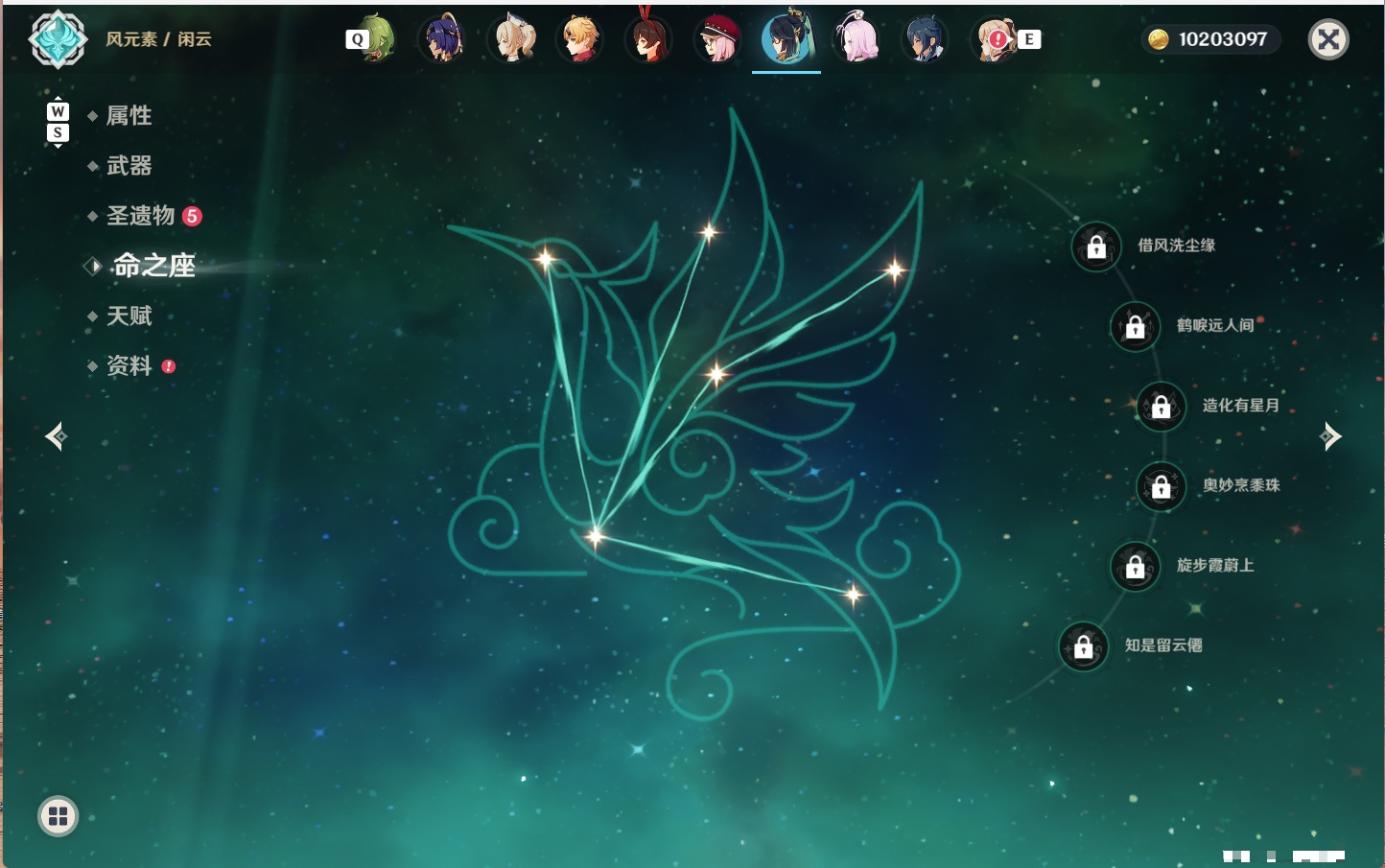Open the 天赋 talents tab
The height and width of the screenshot is (868, 1385).
(x=129, y=316)
